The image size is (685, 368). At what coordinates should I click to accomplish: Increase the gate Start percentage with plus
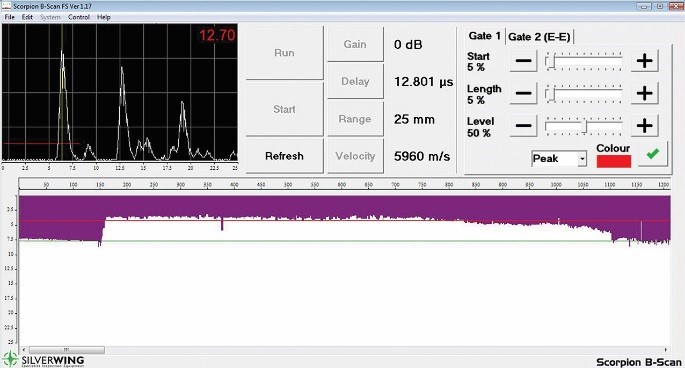click(x=644, y=61)
